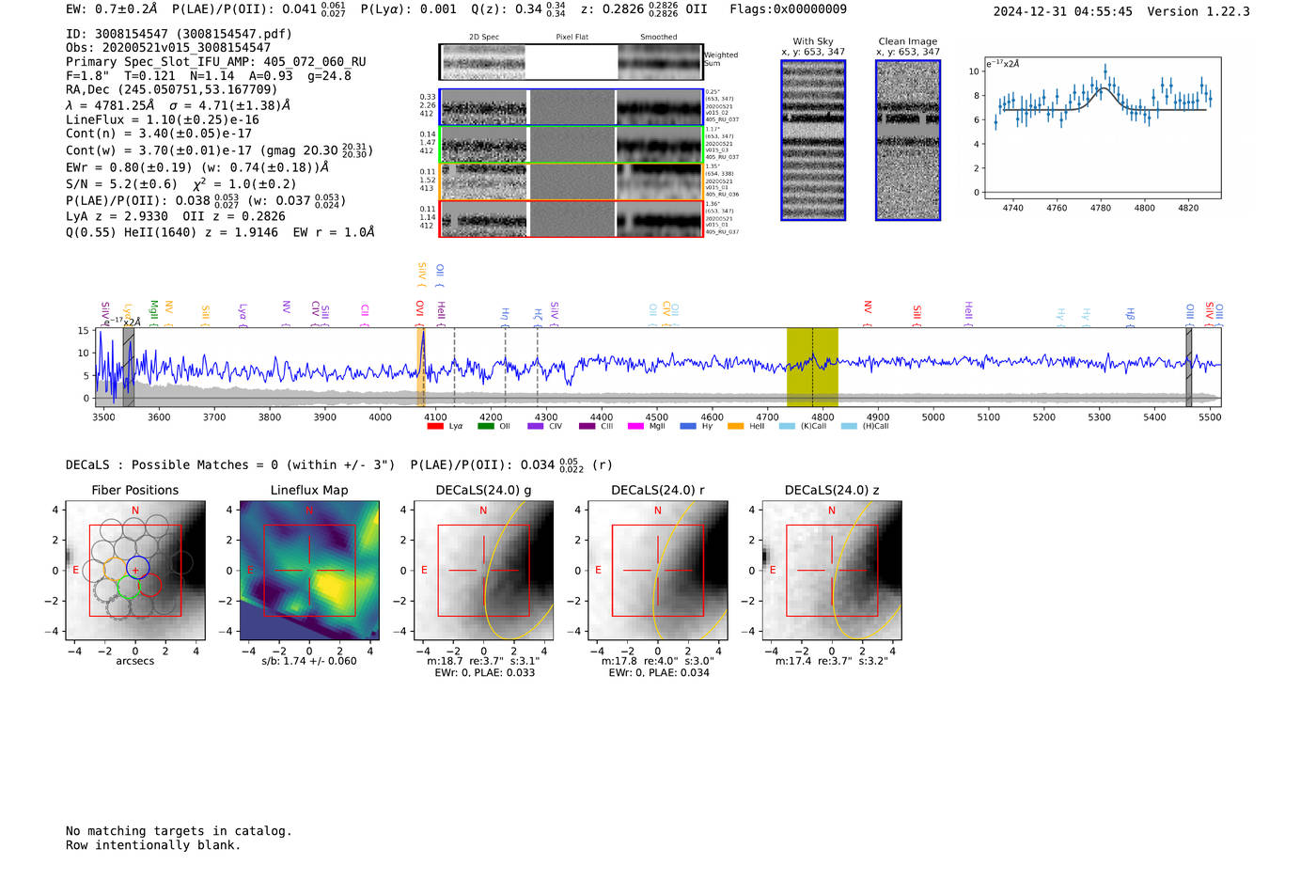Click the Lyα red legend swatch
Screen dimensions: 1316x896
(435, 426)
